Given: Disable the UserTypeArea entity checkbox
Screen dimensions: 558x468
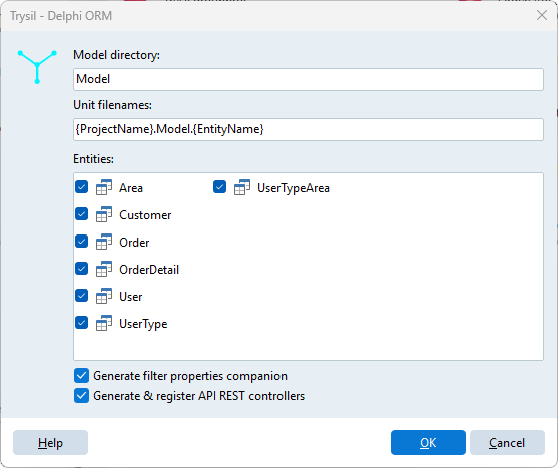Looking at the screenshot, I should [220, 186].
